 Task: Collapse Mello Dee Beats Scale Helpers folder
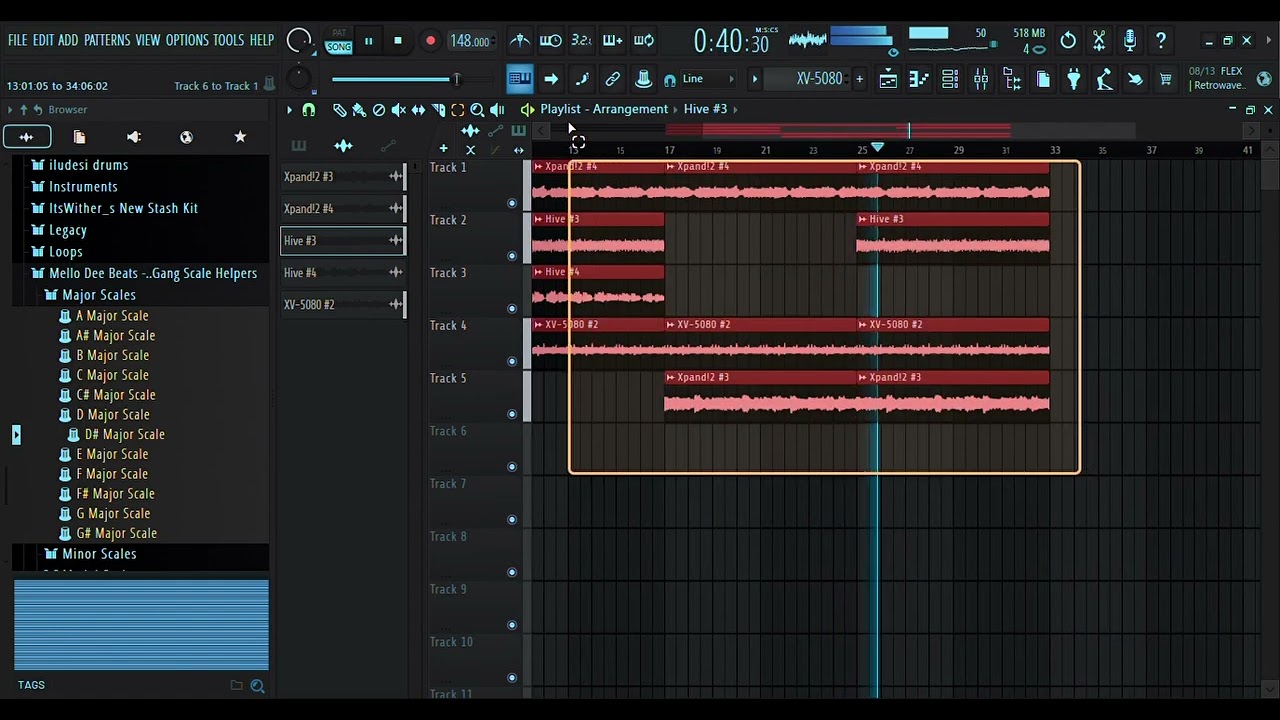point(152,273)
